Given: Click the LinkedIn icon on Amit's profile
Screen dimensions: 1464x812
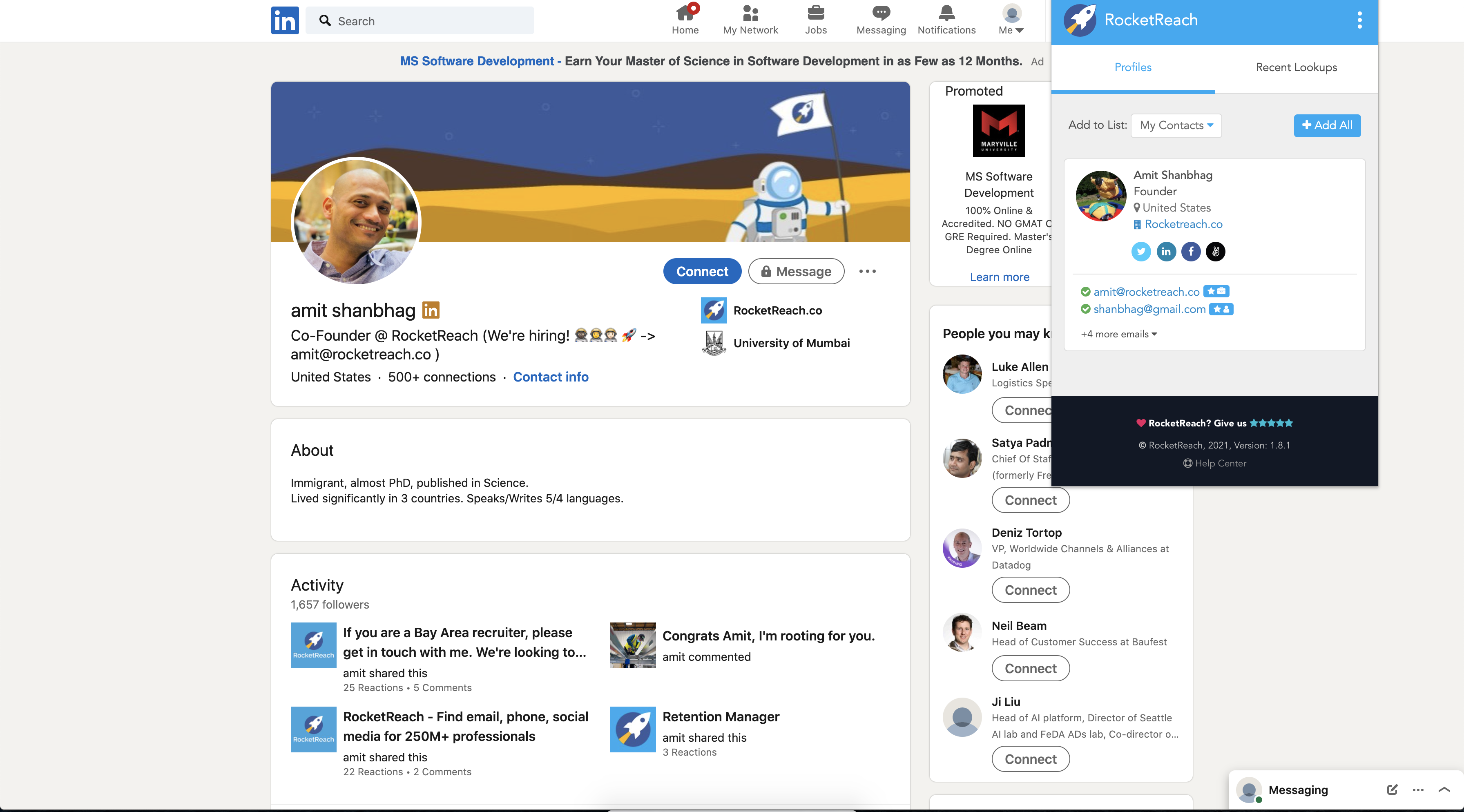Looking at the screenshot, I should tap(1165, 251).
